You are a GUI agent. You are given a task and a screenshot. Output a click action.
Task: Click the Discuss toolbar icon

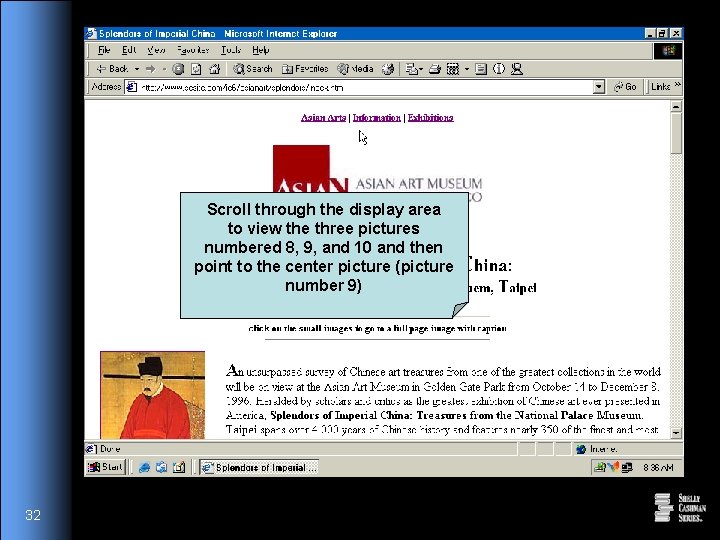coord(481,69)
